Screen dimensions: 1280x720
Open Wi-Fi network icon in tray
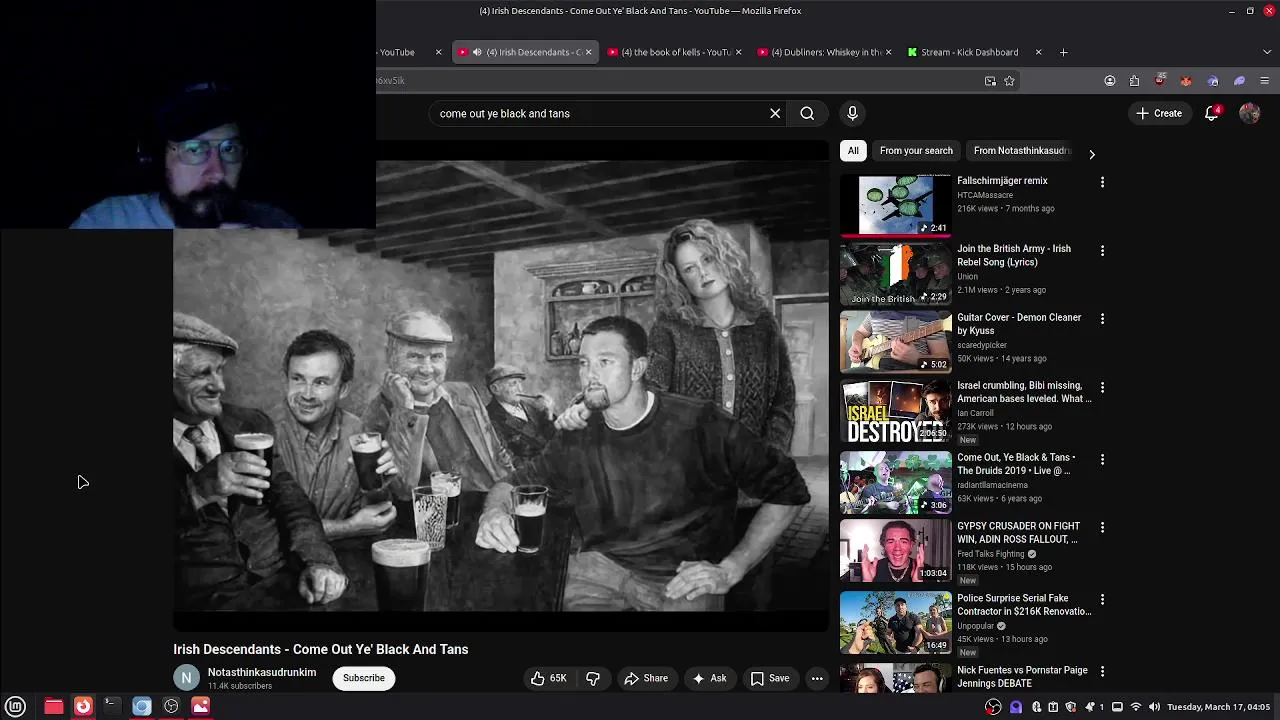click(x=1136, y=707)
